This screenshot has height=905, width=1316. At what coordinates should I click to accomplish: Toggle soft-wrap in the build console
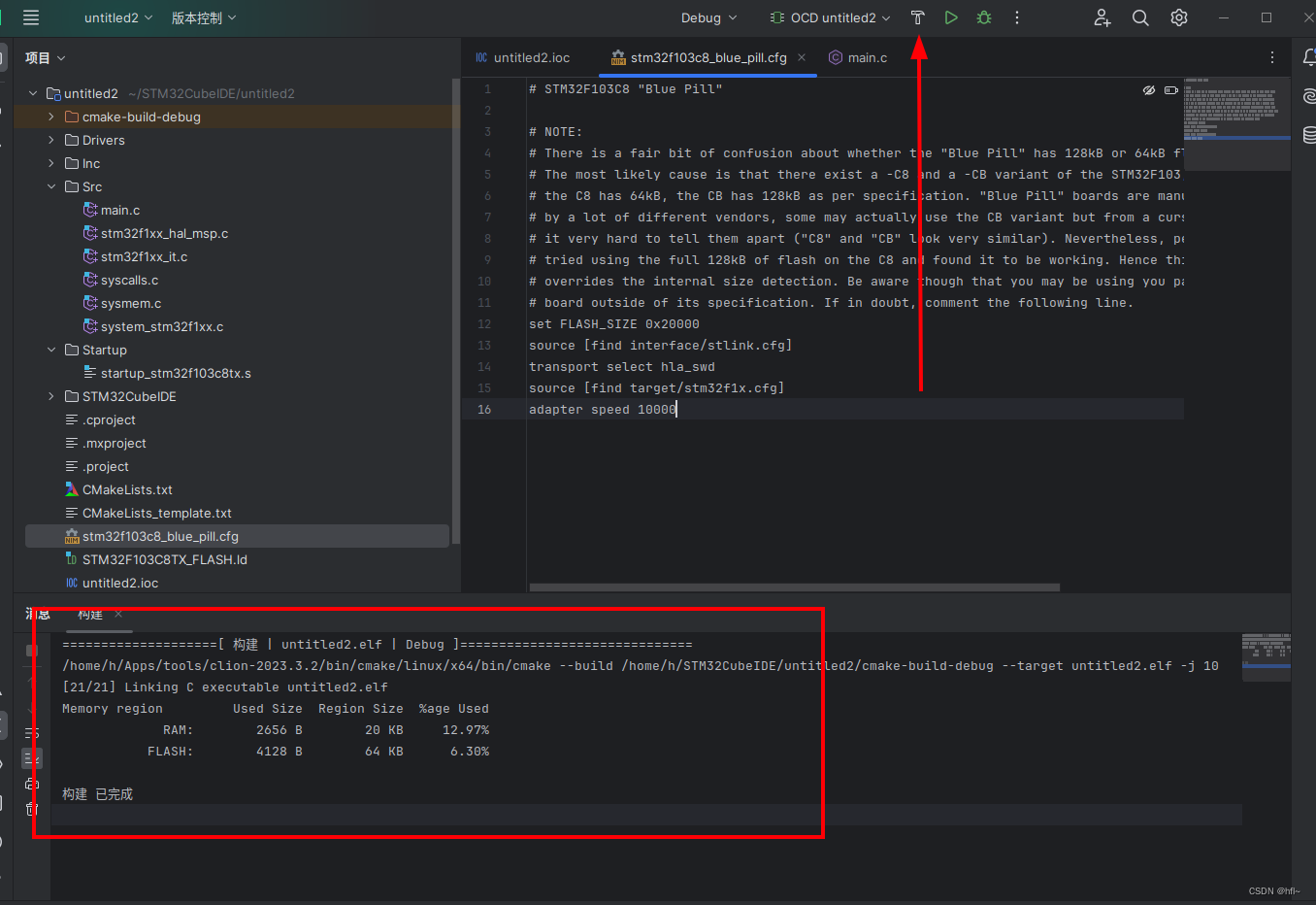pos(32,731)
